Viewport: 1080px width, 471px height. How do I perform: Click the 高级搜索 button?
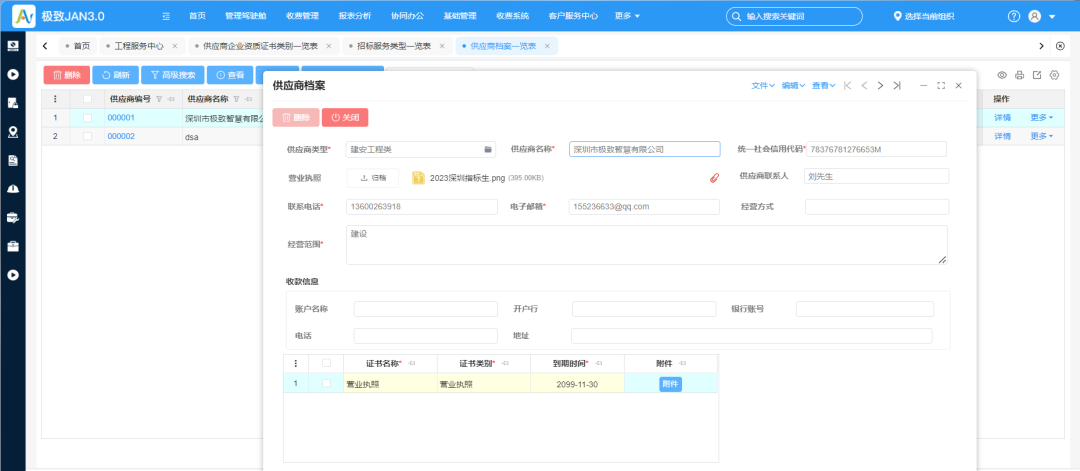173,75
